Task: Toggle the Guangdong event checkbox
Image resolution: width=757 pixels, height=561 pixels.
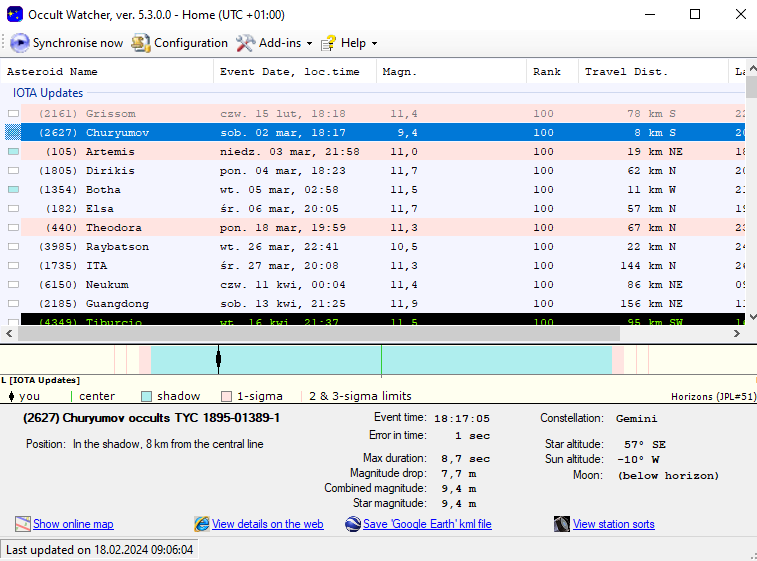Action: pyautogui.click(x=14, y=304)
